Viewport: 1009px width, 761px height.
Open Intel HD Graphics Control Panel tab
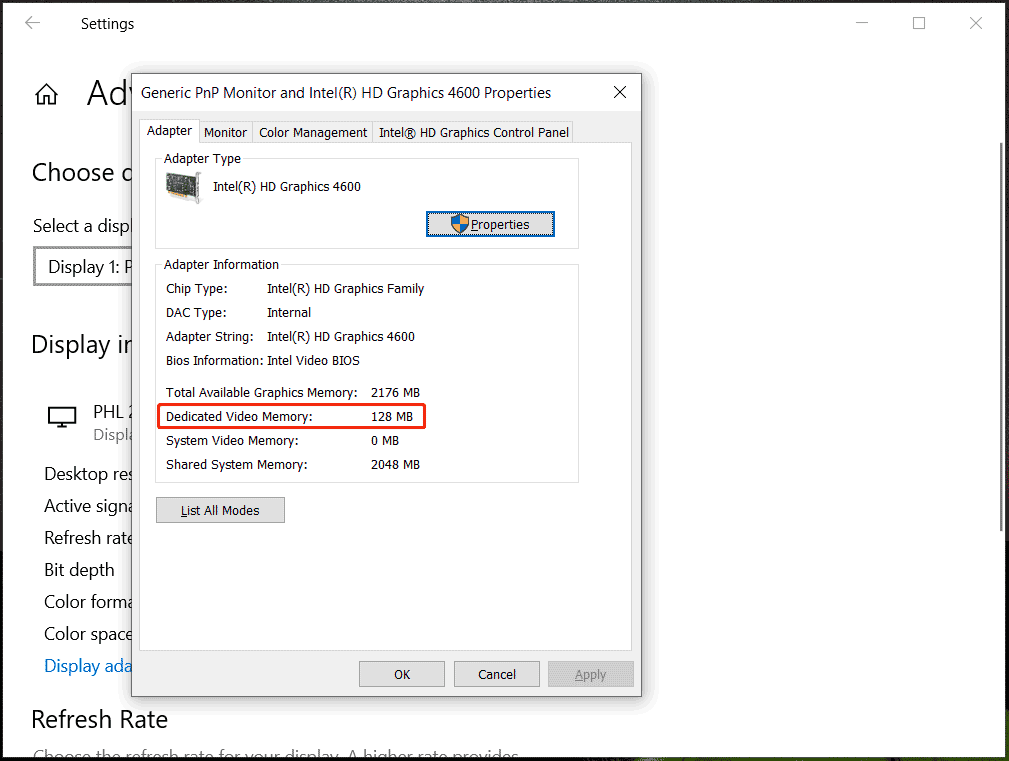474,132
